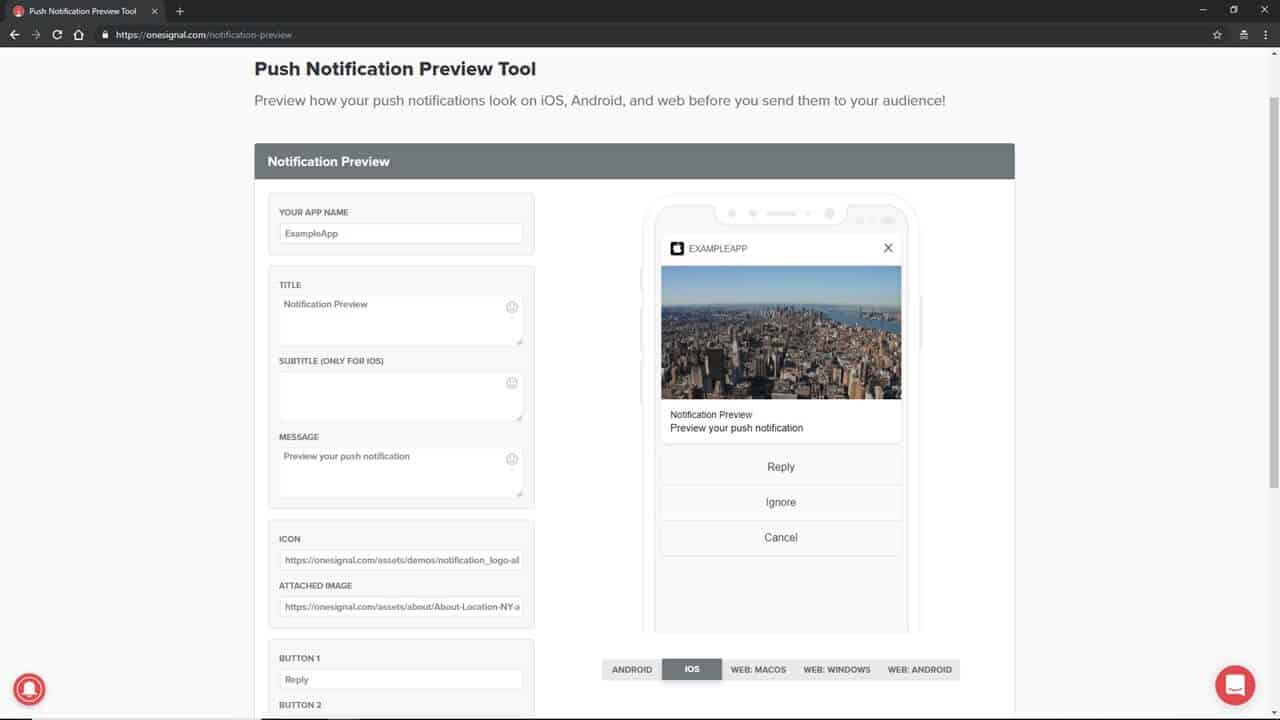Viewport: 1280px width, 720px height.
Task: Click into the Message text area
Action: (x=401, y=472)
